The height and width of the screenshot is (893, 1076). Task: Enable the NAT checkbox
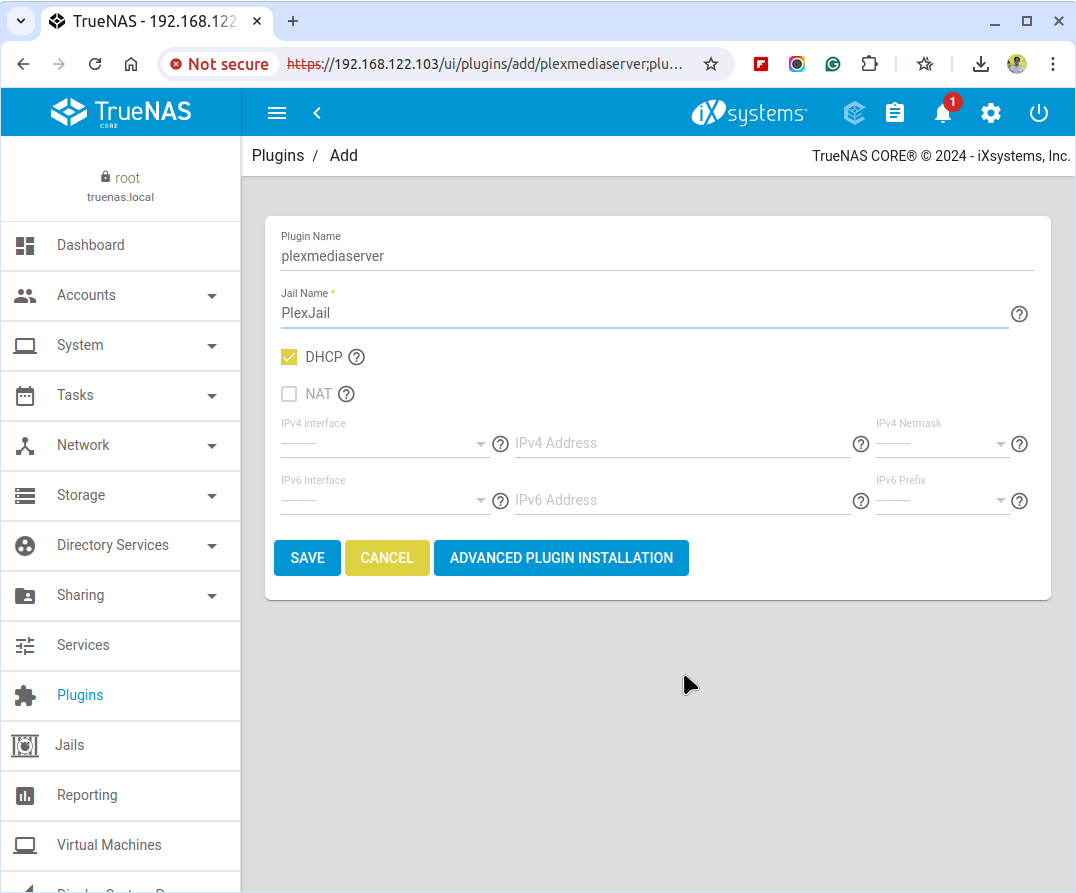pyautogui.click(x=289, y=394)
